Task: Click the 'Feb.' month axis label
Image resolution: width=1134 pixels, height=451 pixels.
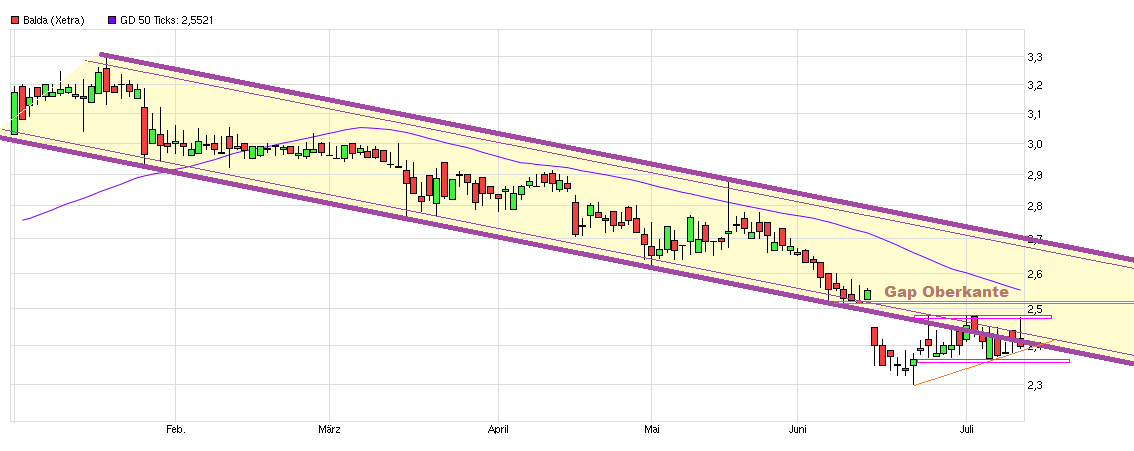Action: coord(176,429)
